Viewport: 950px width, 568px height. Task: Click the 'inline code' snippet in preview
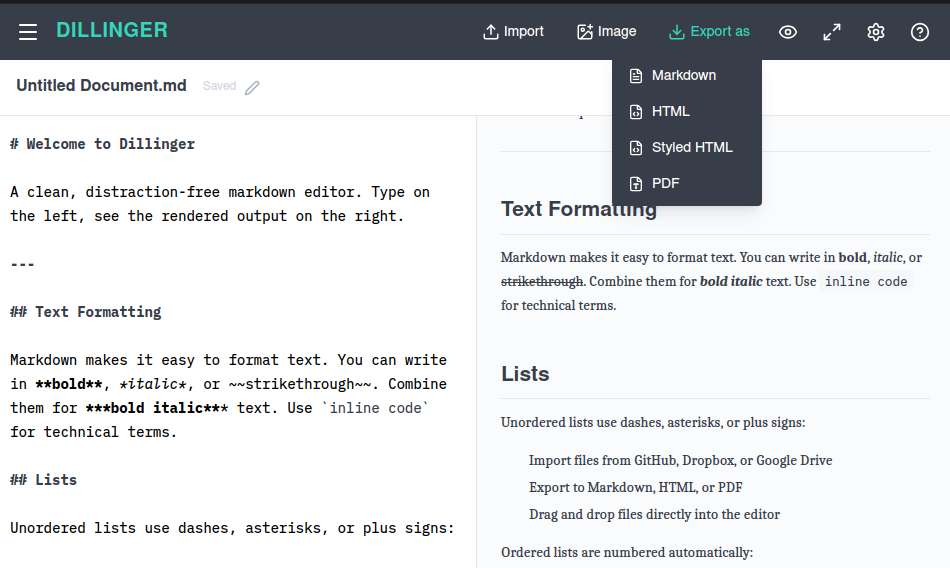coord(866,281)
